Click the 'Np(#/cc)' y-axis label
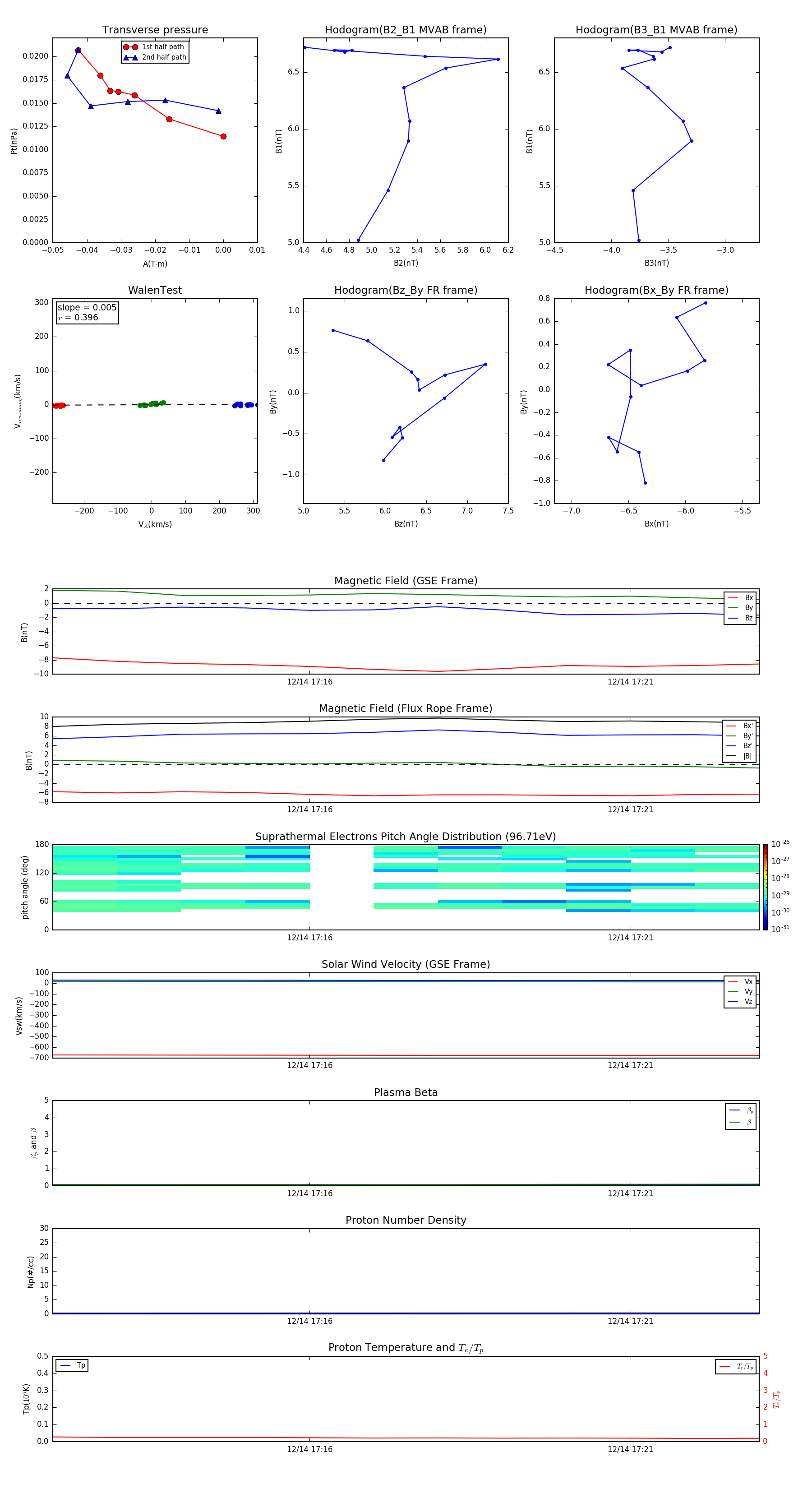This screenshot has height=1489, width=812. 31,1272
